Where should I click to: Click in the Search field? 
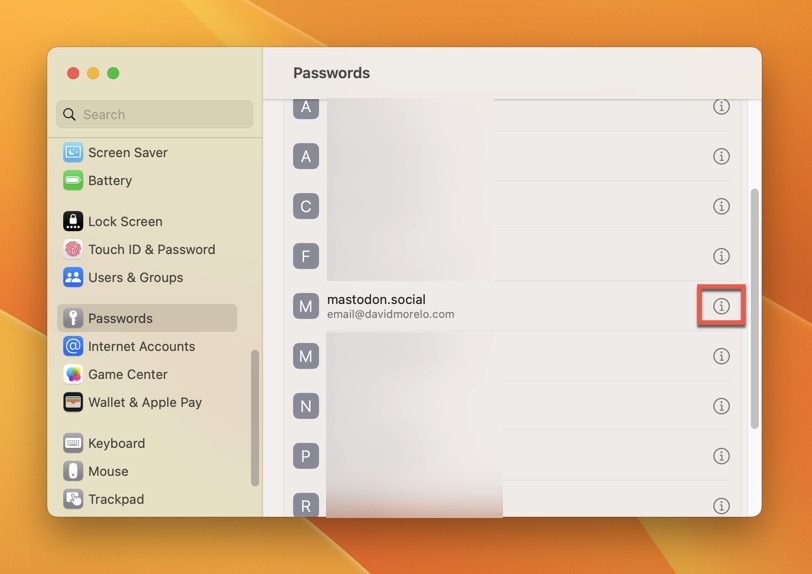[154, 114]
